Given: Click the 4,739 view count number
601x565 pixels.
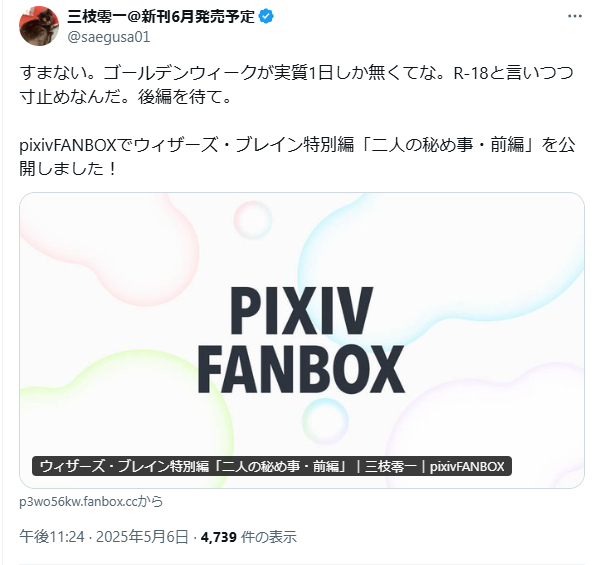Looking at the screenshot, I should point(218,537).
